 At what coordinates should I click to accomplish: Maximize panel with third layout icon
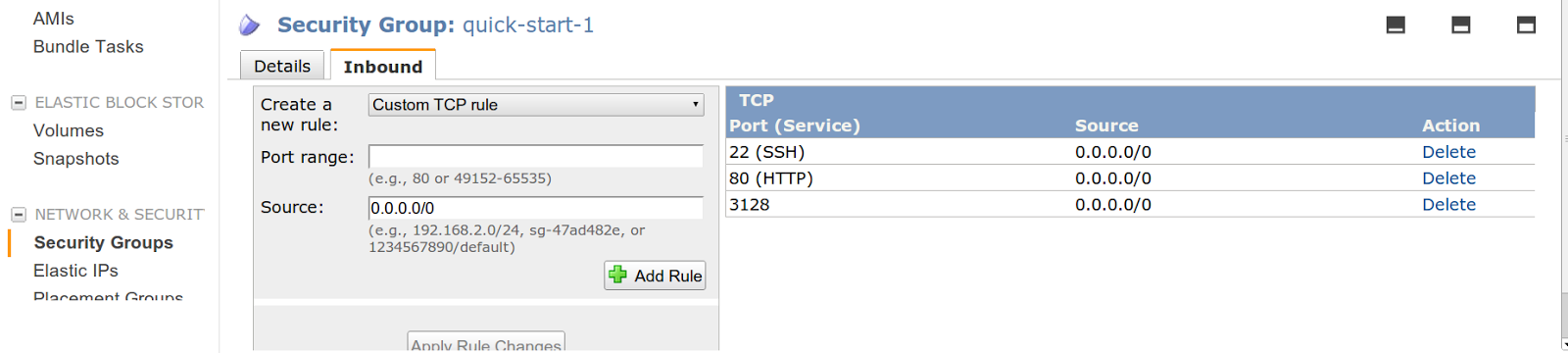click(1526, 25)
